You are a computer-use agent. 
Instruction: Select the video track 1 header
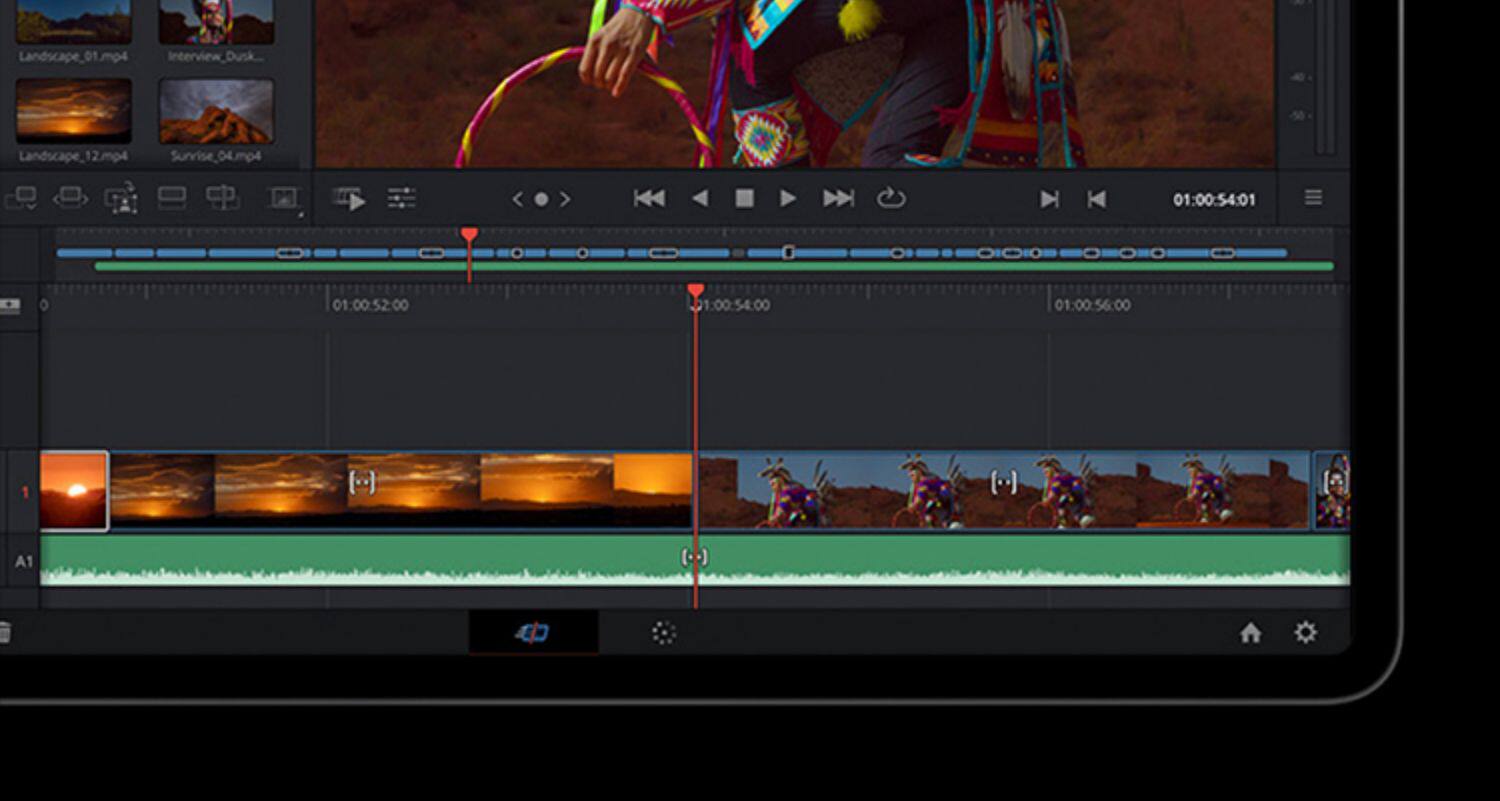pyautogui.click(x=24, y=492)
